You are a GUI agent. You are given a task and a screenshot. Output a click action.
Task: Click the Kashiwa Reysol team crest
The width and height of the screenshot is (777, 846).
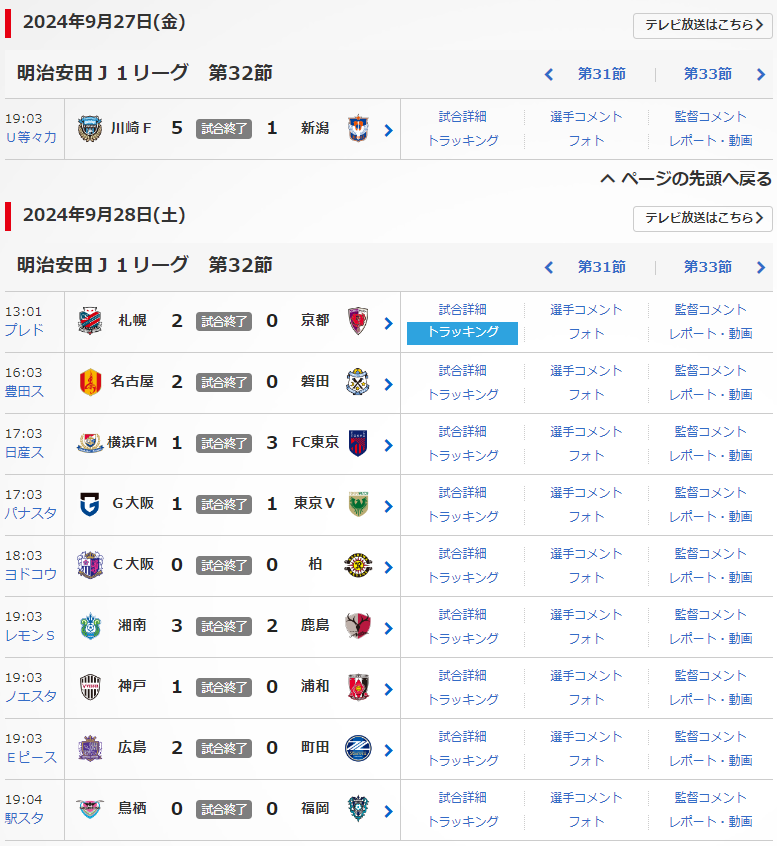(358, 565)
